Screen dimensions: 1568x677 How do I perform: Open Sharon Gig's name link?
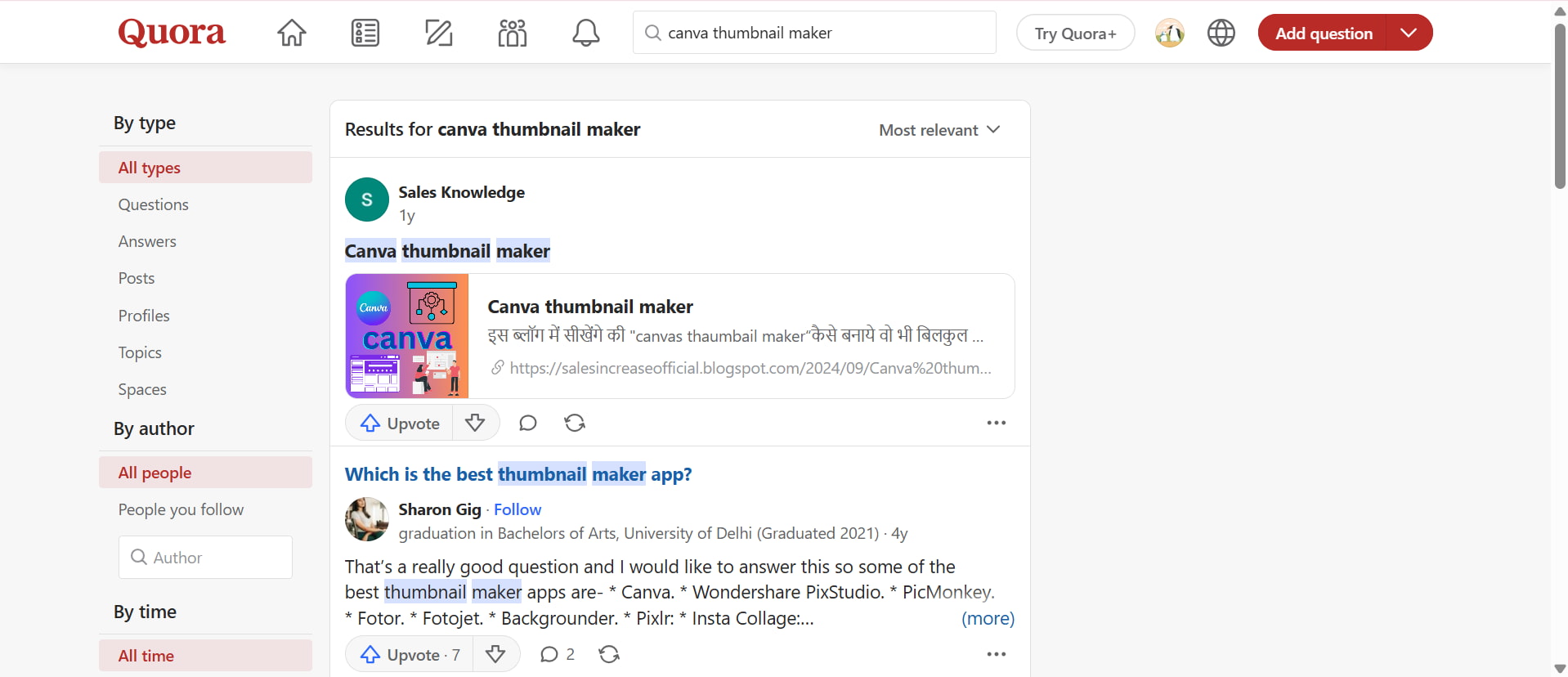pyautogui.click(x=440, y=509)
